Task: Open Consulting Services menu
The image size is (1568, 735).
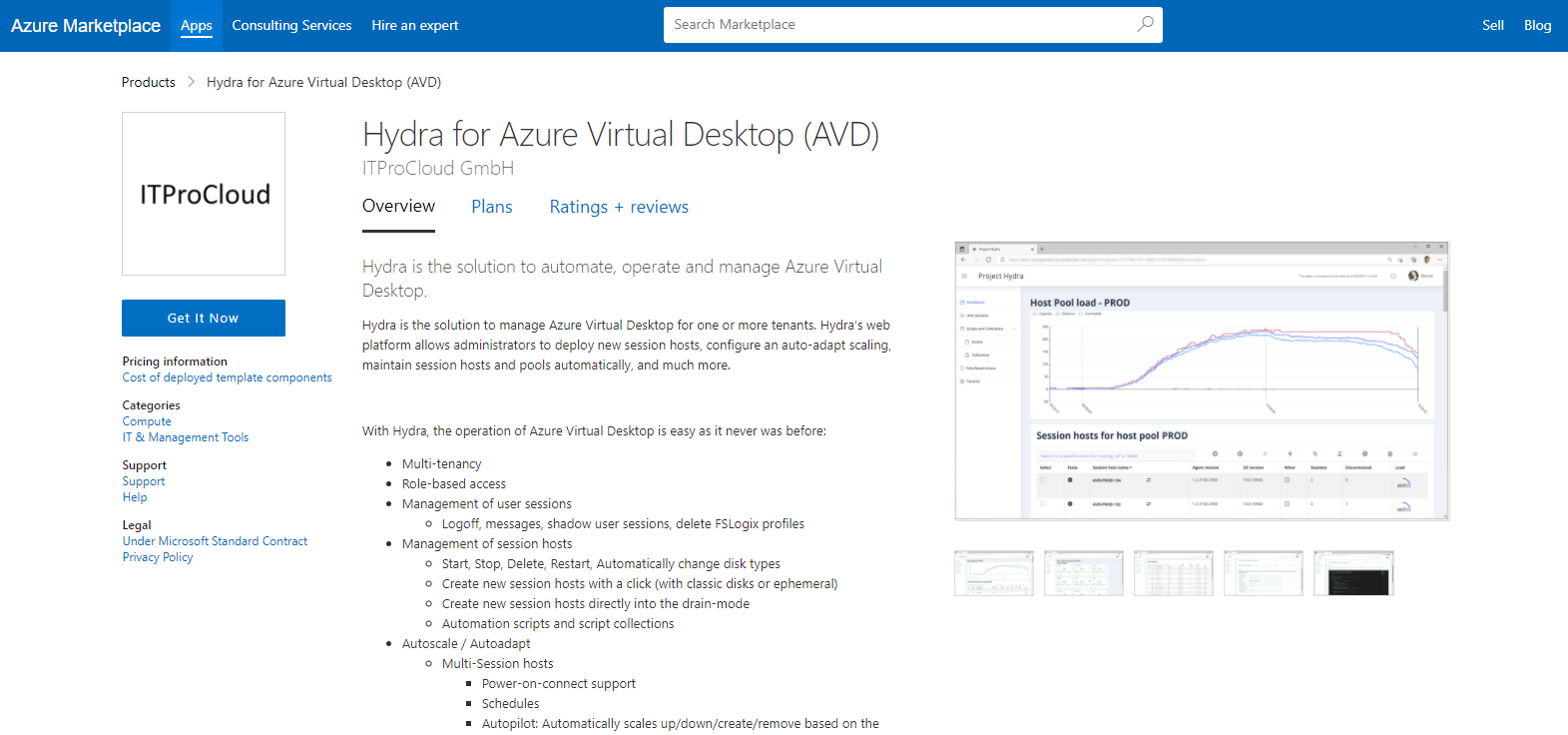Action: [x=291, y=25]
